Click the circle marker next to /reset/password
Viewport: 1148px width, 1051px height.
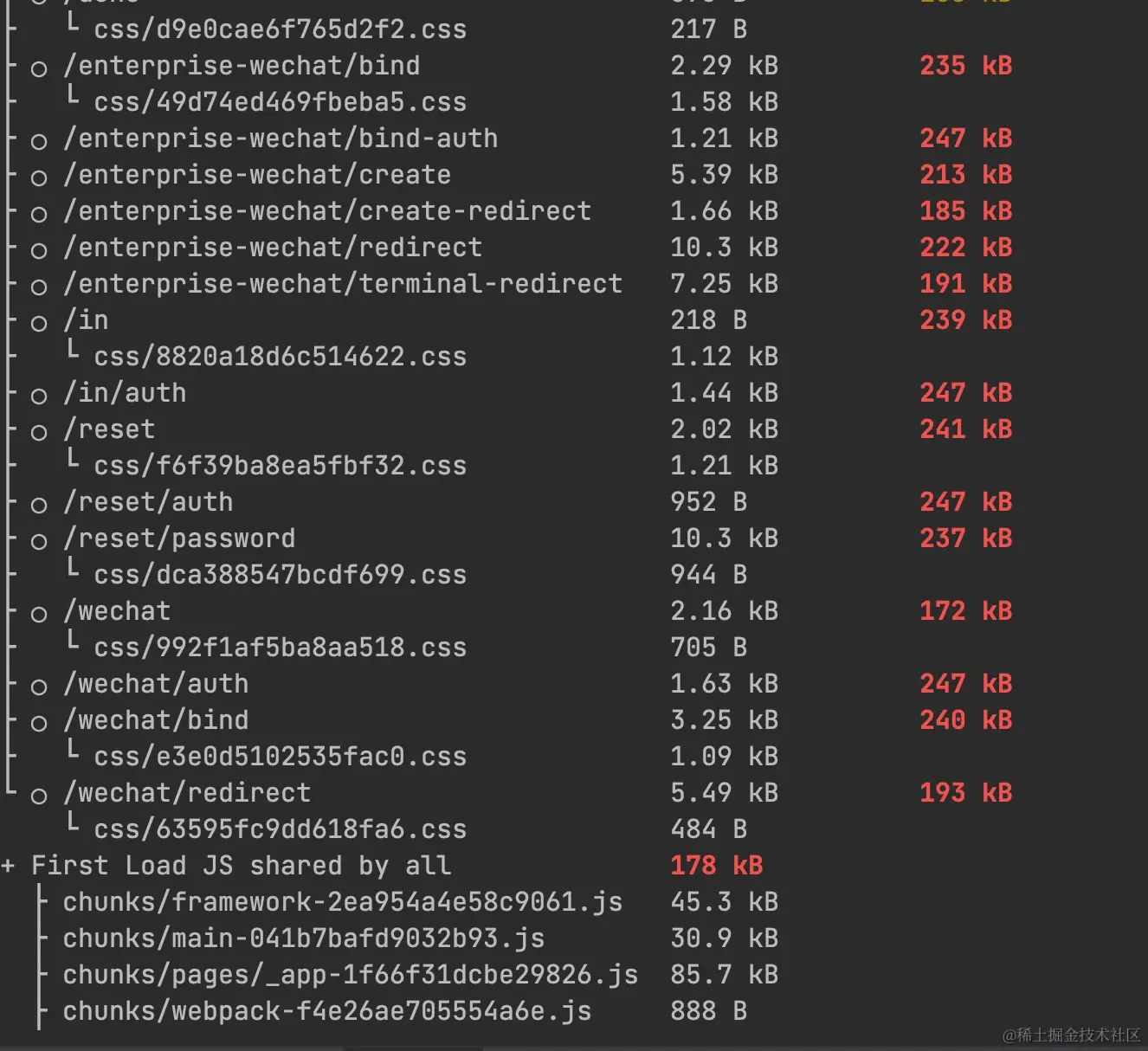39,542
